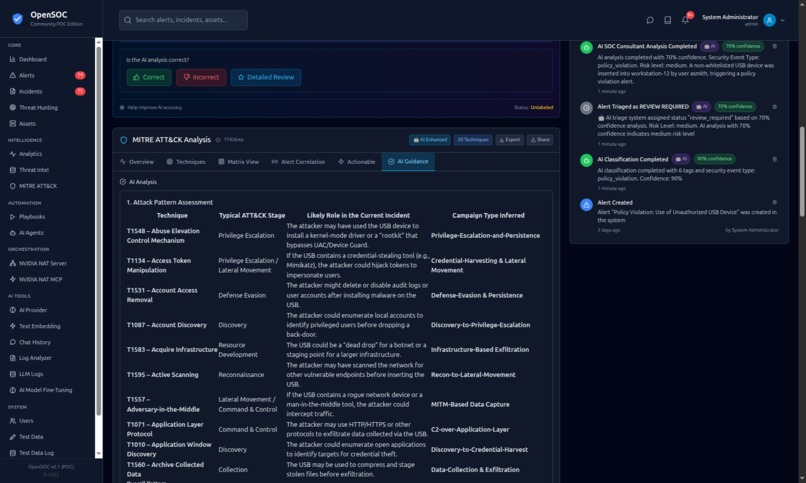The width and height of the screenshot is (806, 483).
Task: Click the T1134 Access Token Manipulation cell
Action: (171, 265)
